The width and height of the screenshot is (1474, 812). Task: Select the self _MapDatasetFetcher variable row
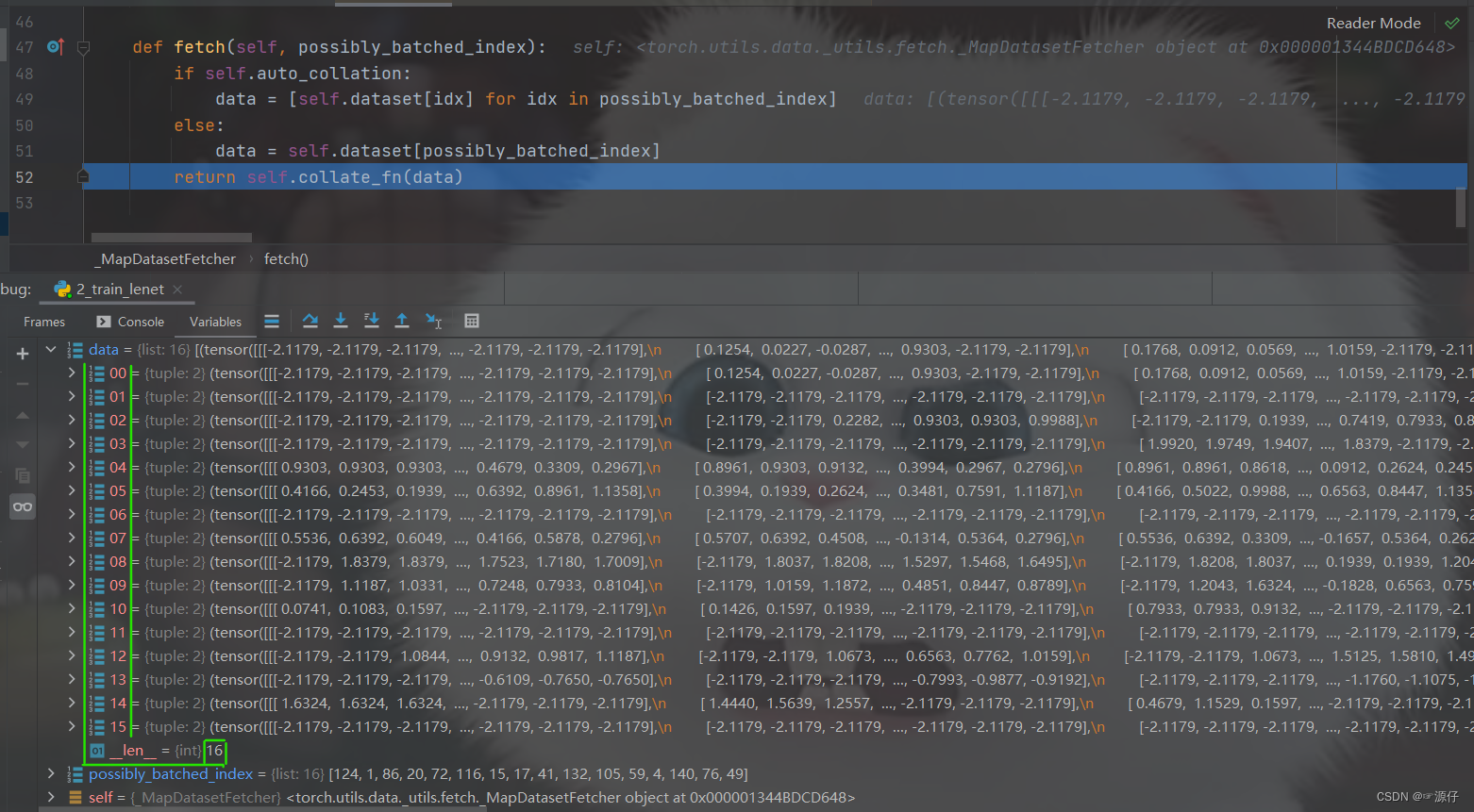tap(756, 798)
